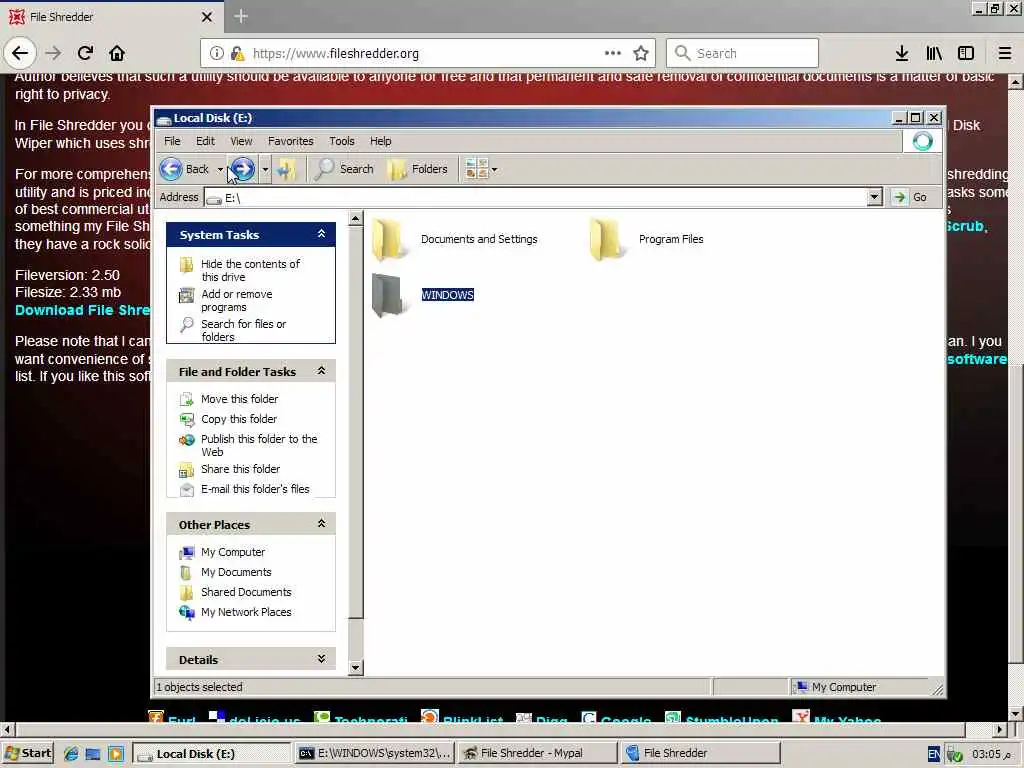The image size is (1024, 768).
Task: Switch to File Shredder - Mypal taskbar button
Action: pos(537,753)
